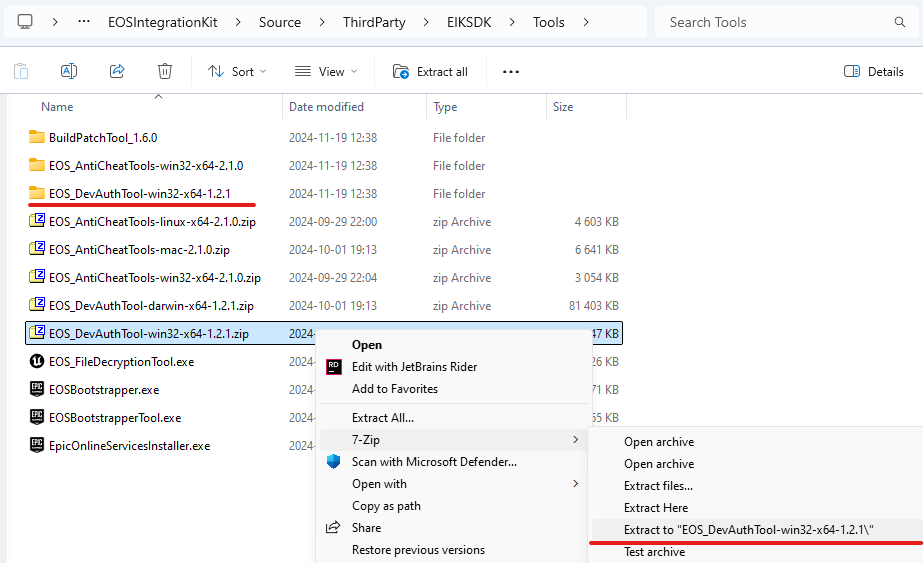
Task: Click the This PC monitor icon
Action: pyautogui.click(x=25, y=21)
